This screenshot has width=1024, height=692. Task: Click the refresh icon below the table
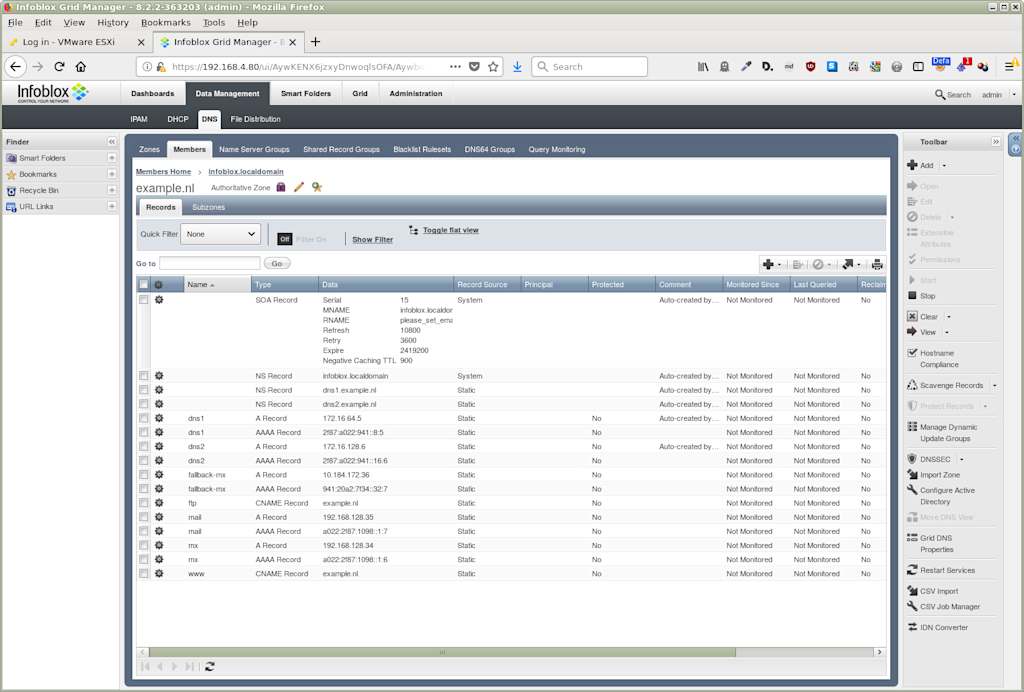tap(210, 667)
